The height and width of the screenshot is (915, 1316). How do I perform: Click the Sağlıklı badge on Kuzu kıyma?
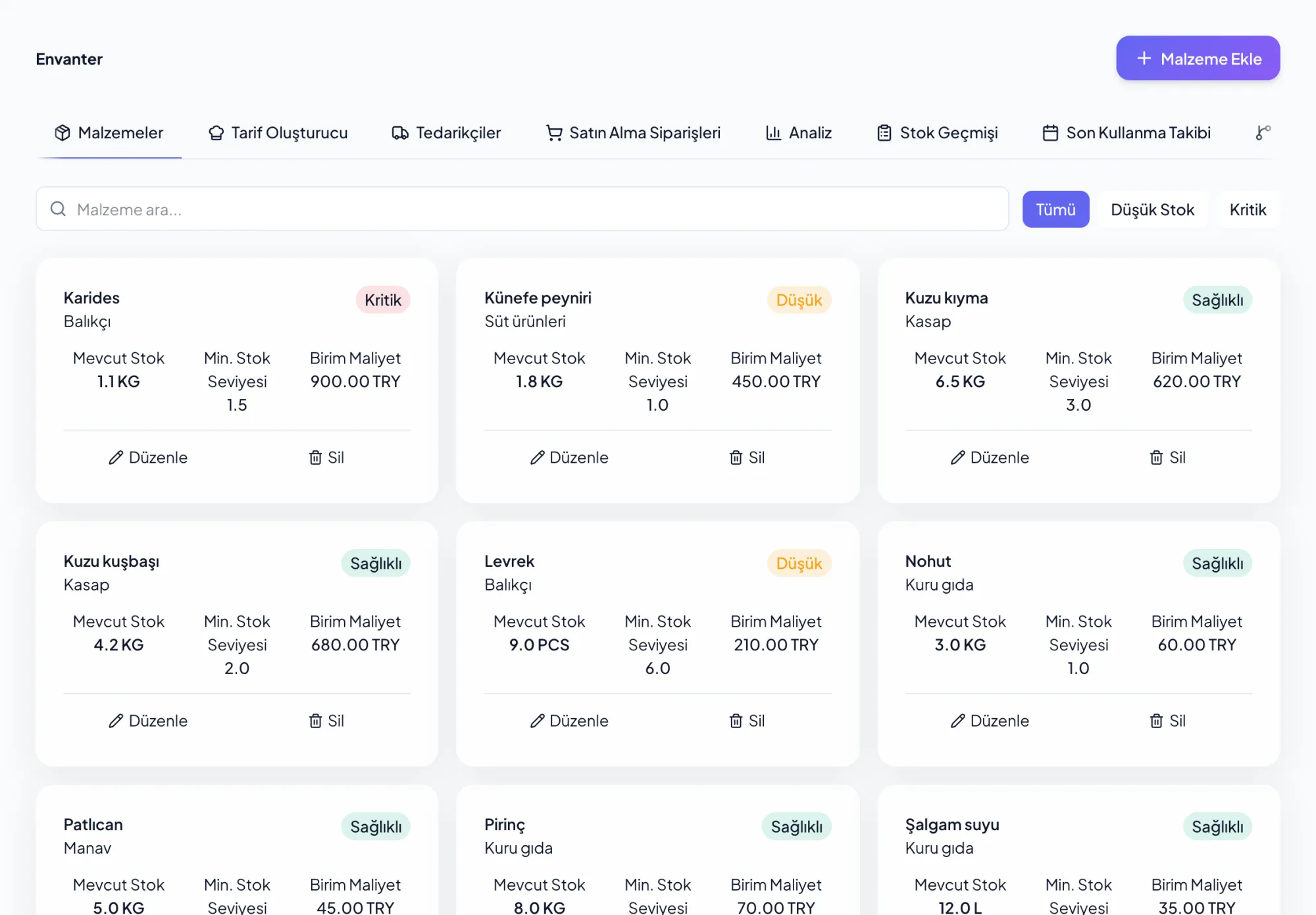(1217, 300)
